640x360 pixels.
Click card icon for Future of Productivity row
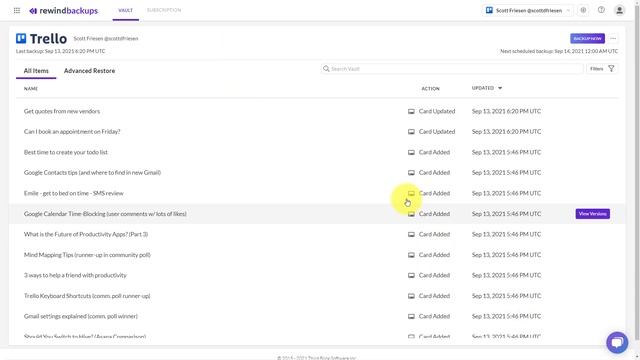(411, 234)
